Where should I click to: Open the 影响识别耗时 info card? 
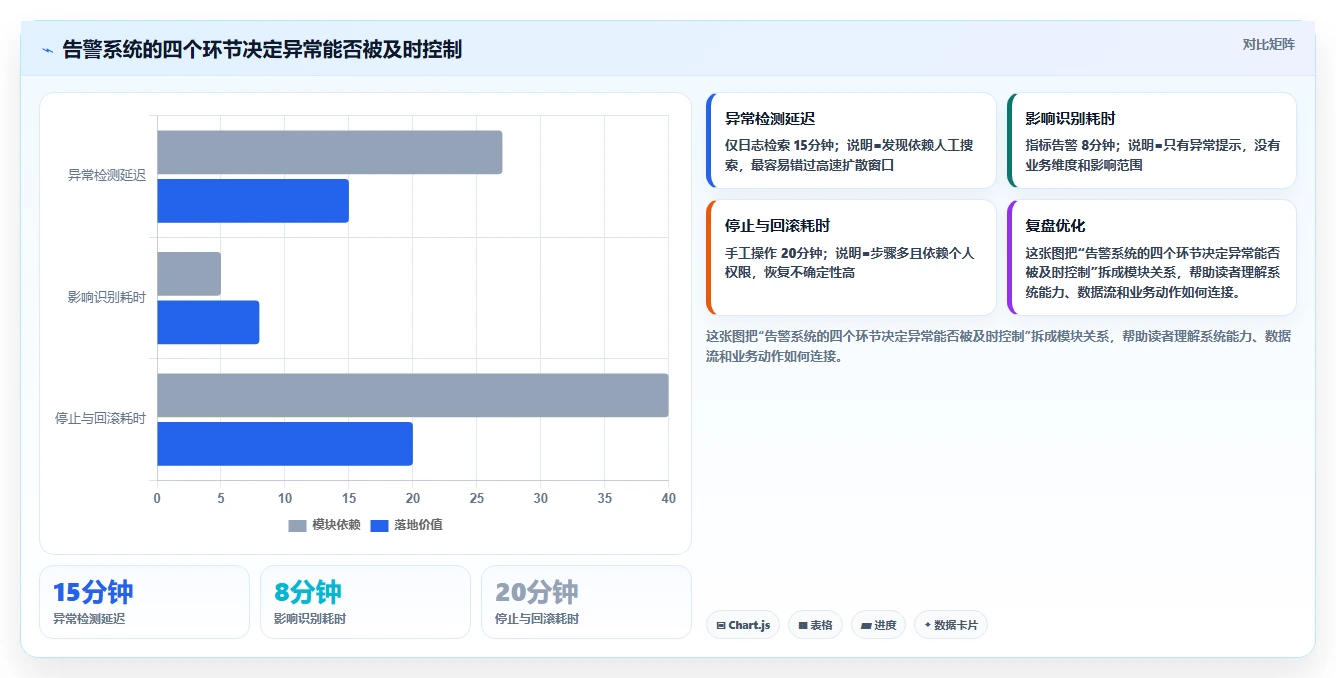(x=1152, y=141)
